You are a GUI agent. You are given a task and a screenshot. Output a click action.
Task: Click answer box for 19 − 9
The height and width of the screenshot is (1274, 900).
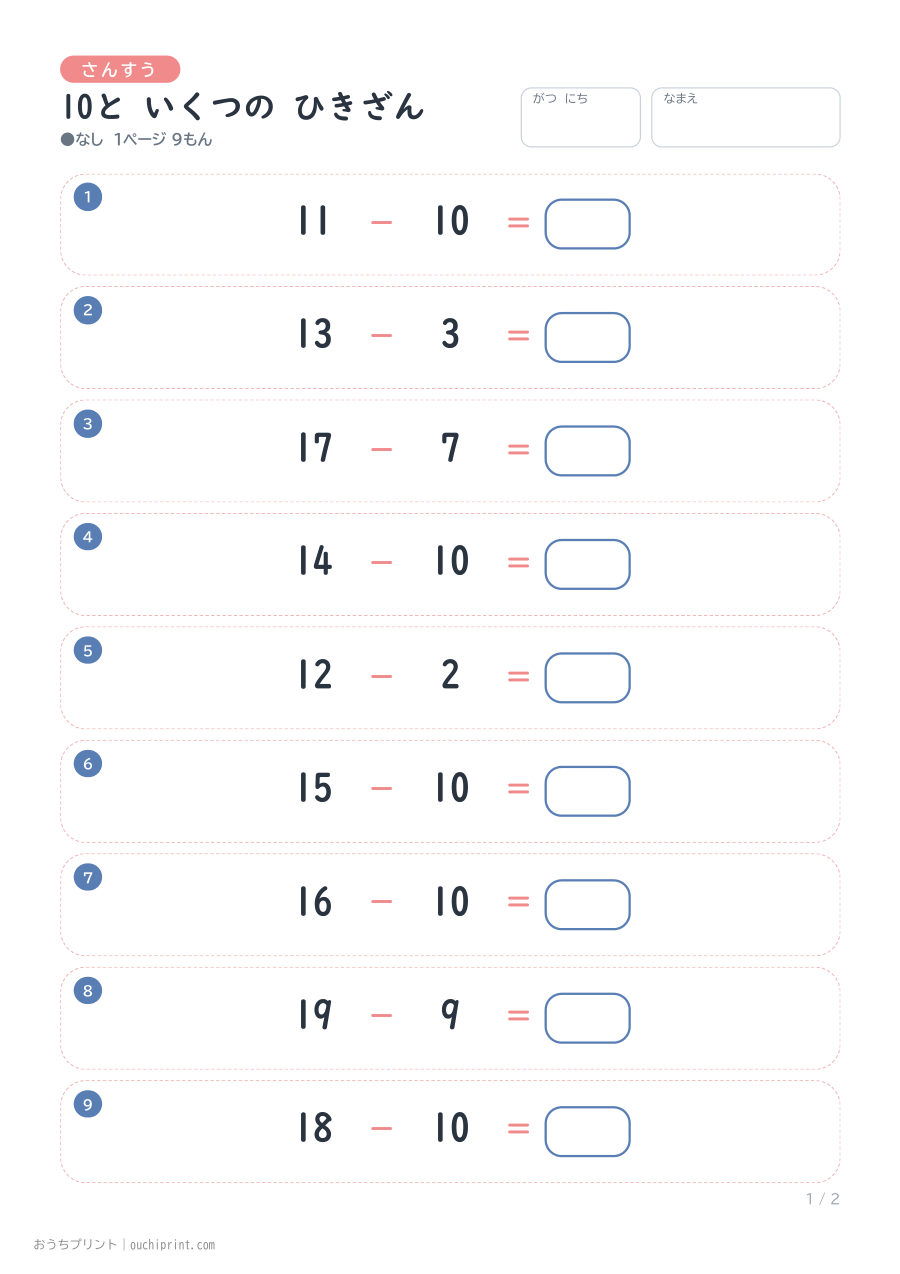[x=587, y=1018]
